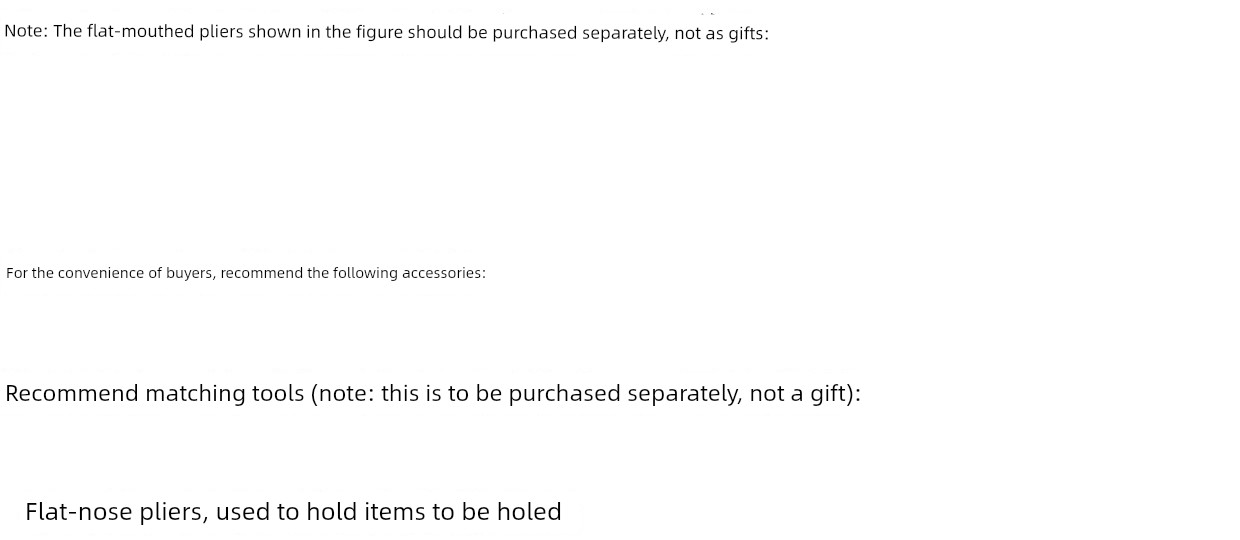Click the word "Note:" at the top
The image size is (1240, 540).
pos(26,32)
